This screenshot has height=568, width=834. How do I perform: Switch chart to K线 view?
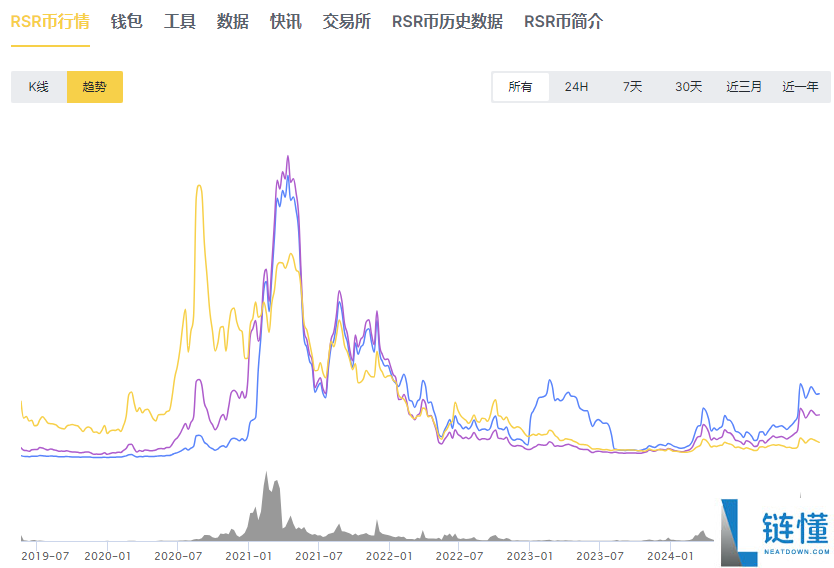39,87
